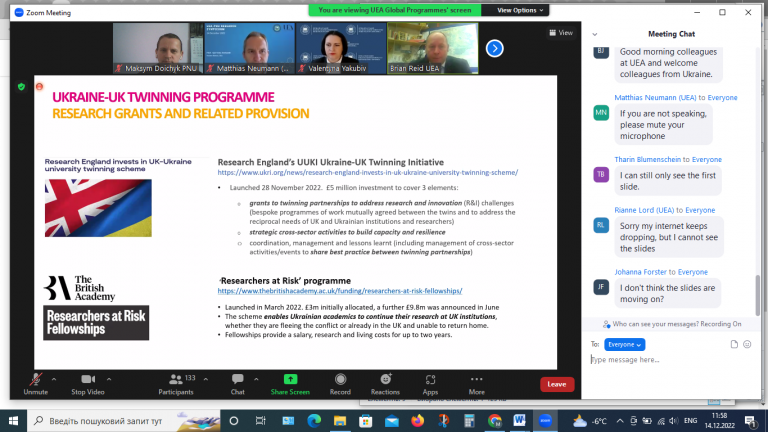Toggle Stop Video camera button

(88, 384)
